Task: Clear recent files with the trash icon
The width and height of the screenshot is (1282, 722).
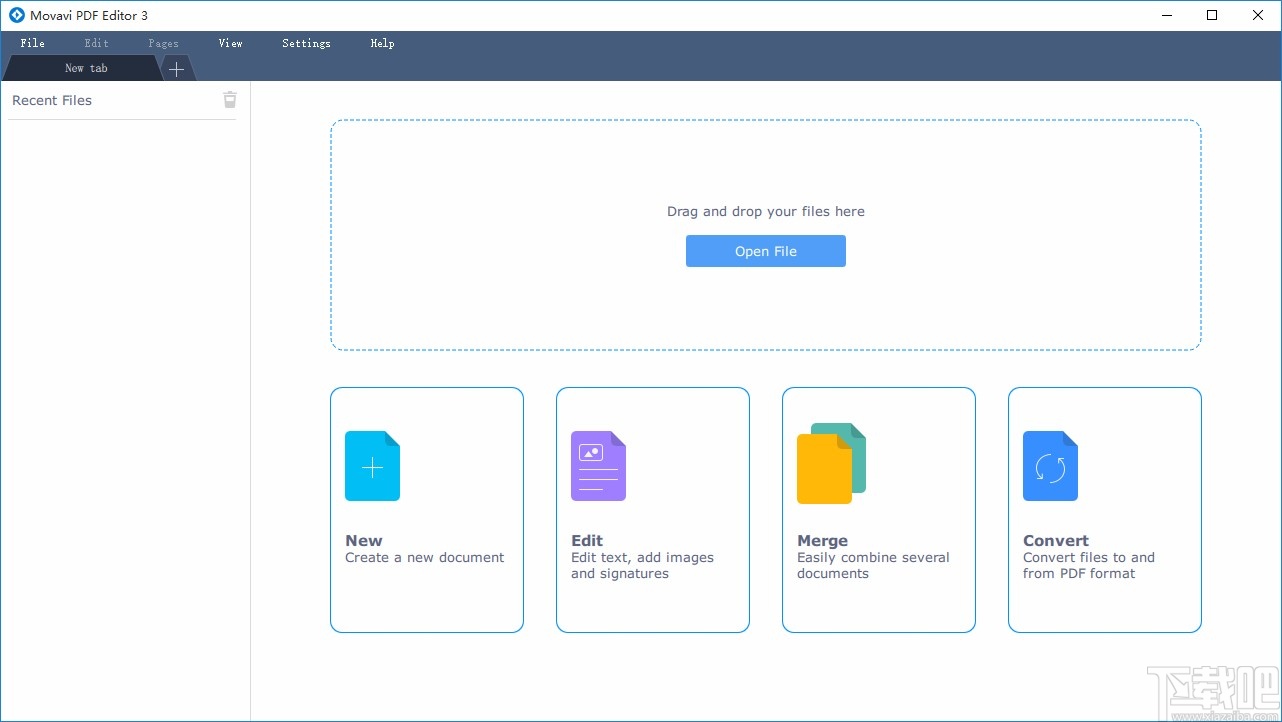Action: click(x=230, y=99)
